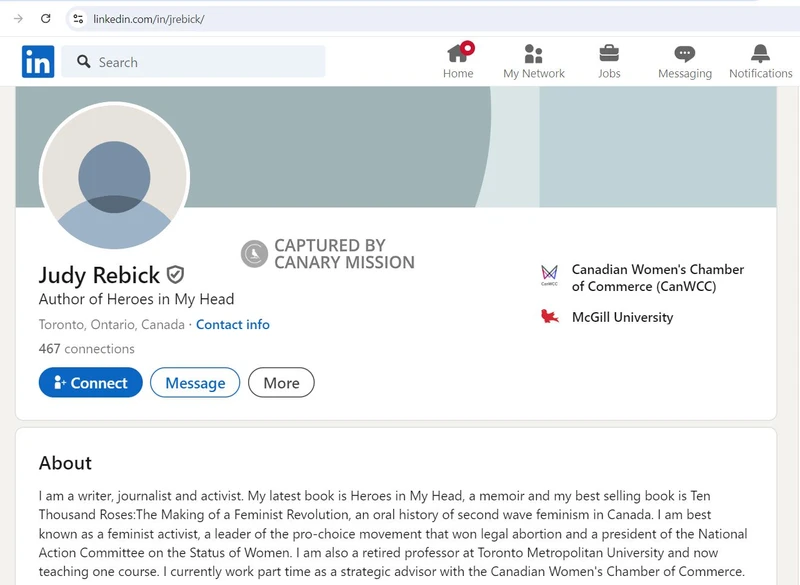View Judy's 467 connections
The image size is (800, 585).
[77, 349]
